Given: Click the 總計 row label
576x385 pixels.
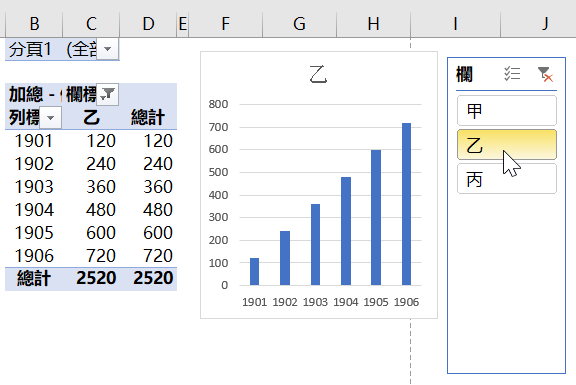Looking at the screenshot, I should pos(34,278).
